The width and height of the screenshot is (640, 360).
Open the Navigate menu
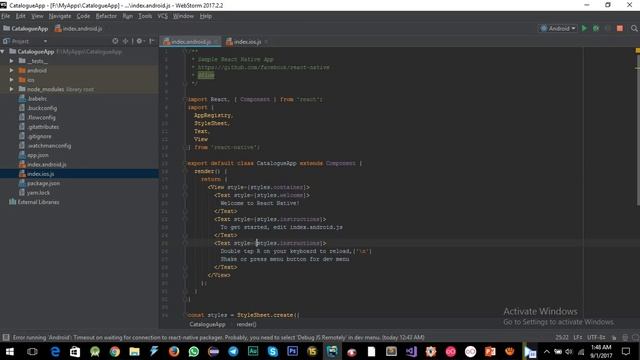coord(60,16)
